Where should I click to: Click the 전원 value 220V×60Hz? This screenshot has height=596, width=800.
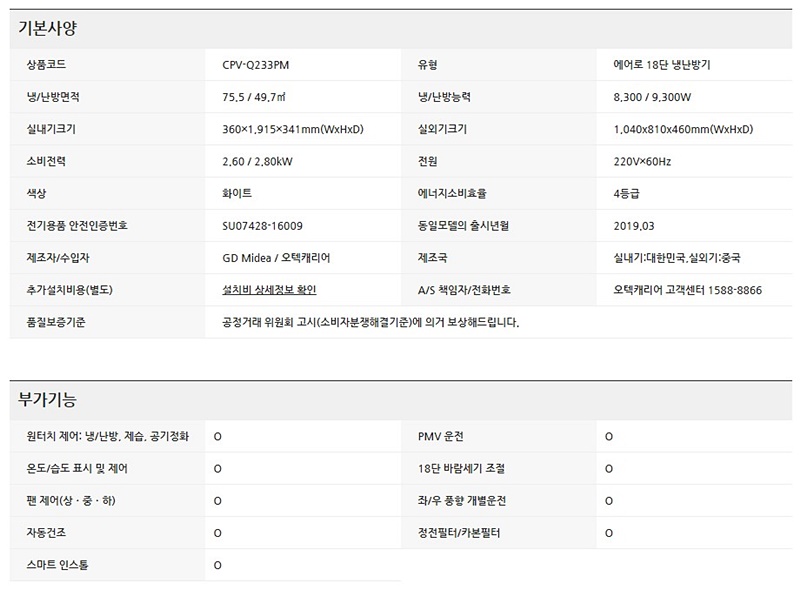[642, 161]
